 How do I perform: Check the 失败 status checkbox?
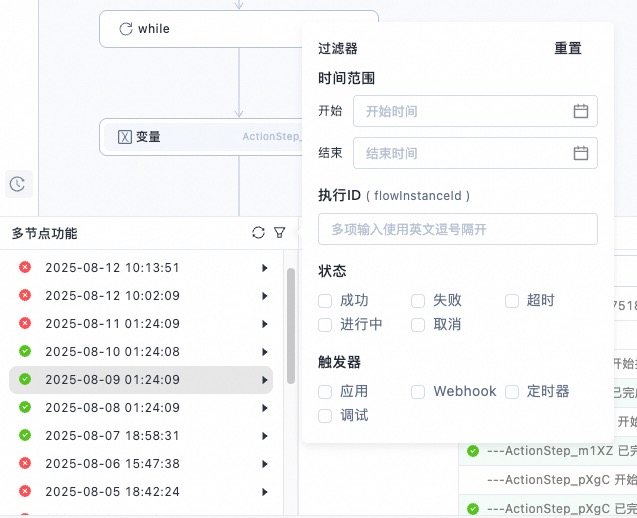coord(418,301)
